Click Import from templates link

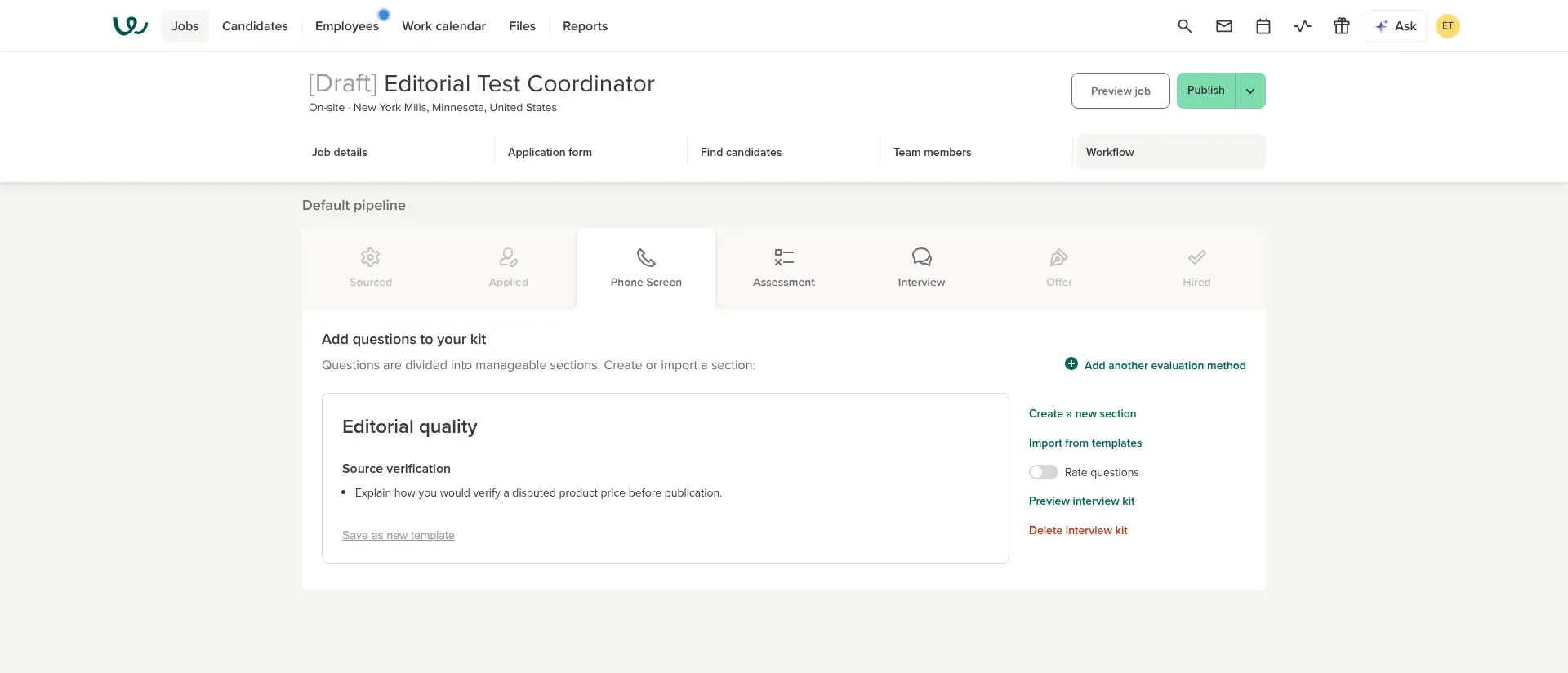(x=1085, y=443)
